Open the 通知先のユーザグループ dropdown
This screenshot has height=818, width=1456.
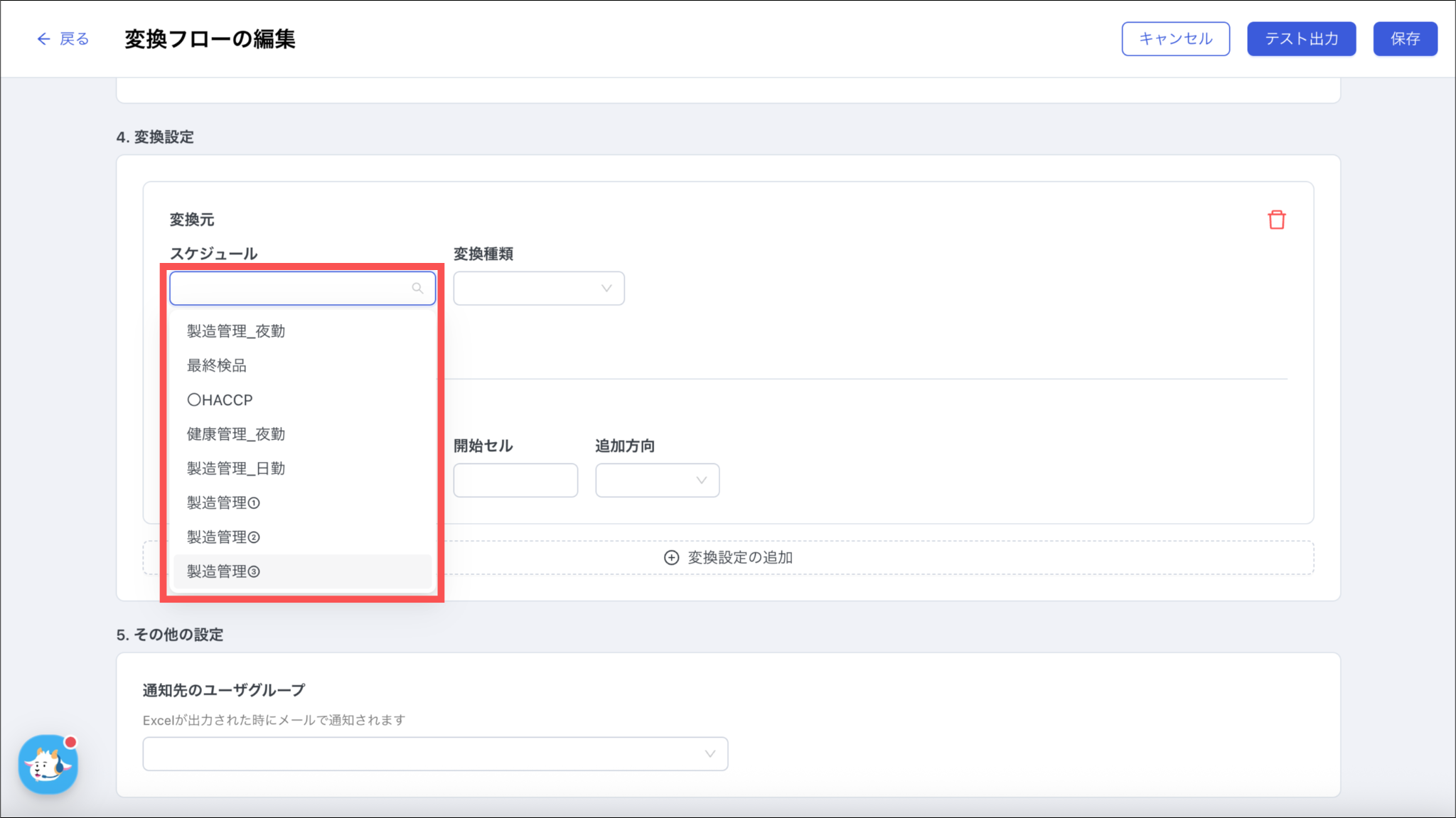[435, 753]
